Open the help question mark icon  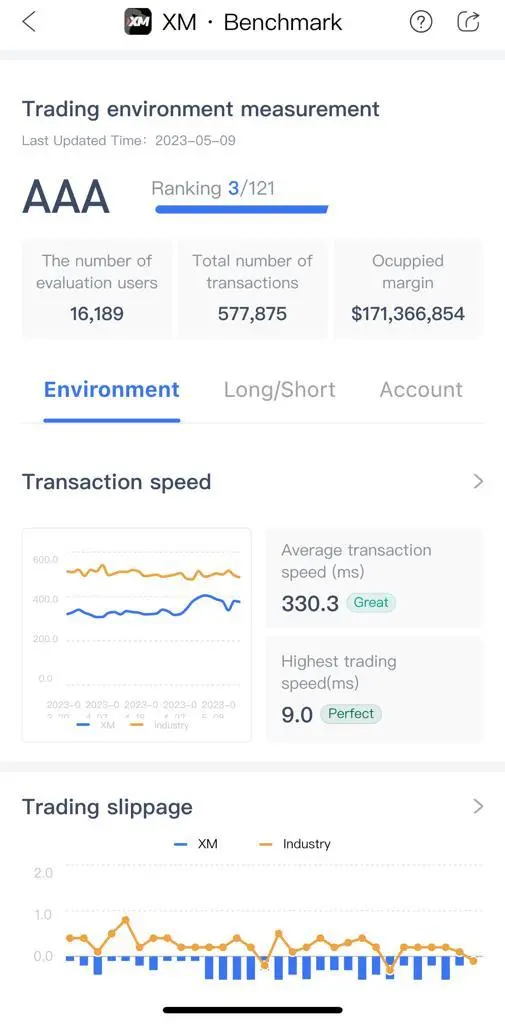tap(421, 22)
